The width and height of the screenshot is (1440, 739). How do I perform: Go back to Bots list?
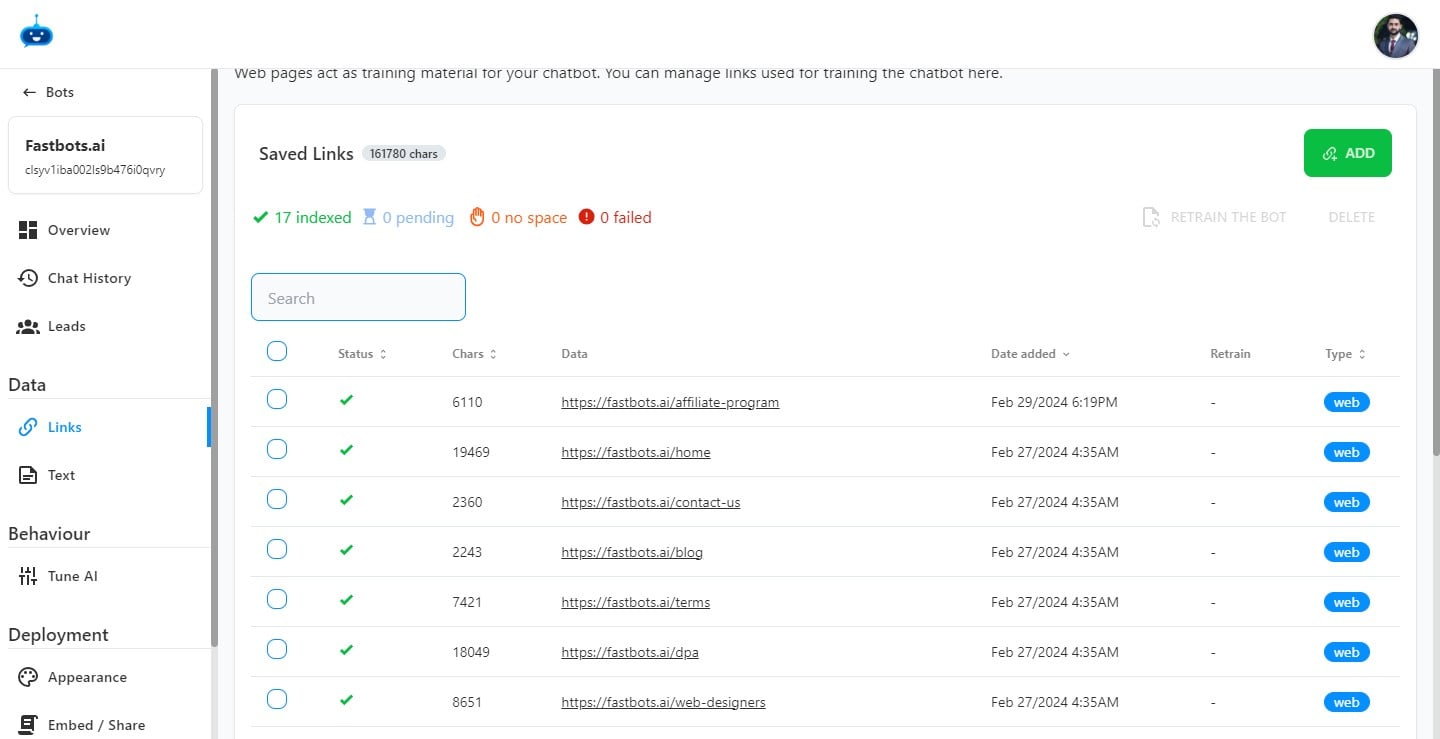pyautogui.click(x=48, y=92)
